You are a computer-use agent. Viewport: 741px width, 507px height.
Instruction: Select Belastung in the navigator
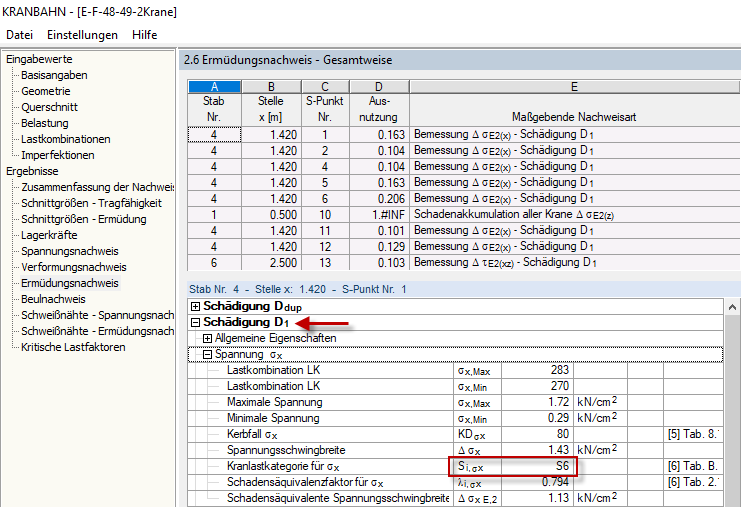coord(44,123)
